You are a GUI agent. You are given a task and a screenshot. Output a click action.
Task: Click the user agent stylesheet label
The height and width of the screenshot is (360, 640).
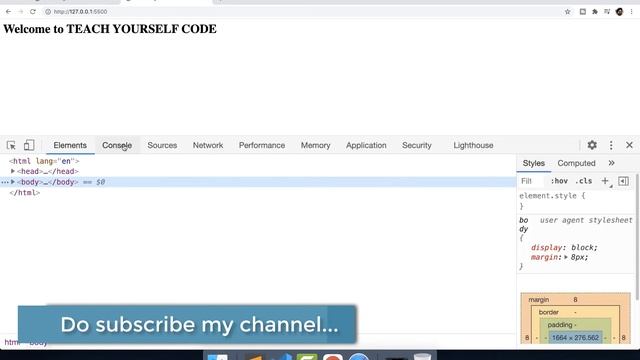coord(586,220)
